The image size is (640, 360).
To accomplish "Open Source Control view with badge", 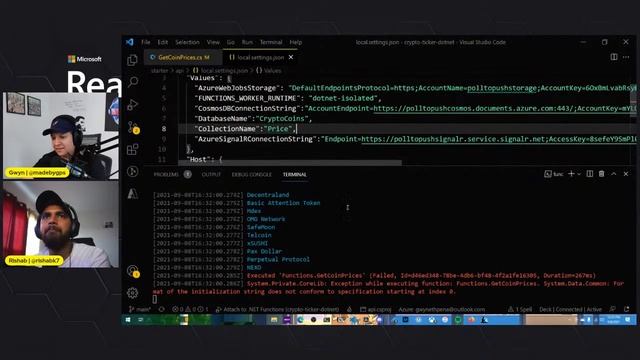I will coord(133,127).
